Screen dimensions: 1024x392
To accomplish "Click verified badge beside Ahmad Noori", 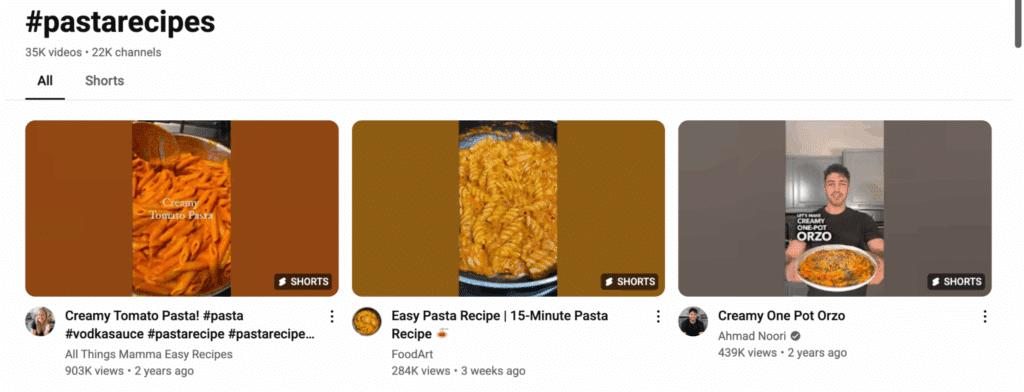I will coord(795,336).
